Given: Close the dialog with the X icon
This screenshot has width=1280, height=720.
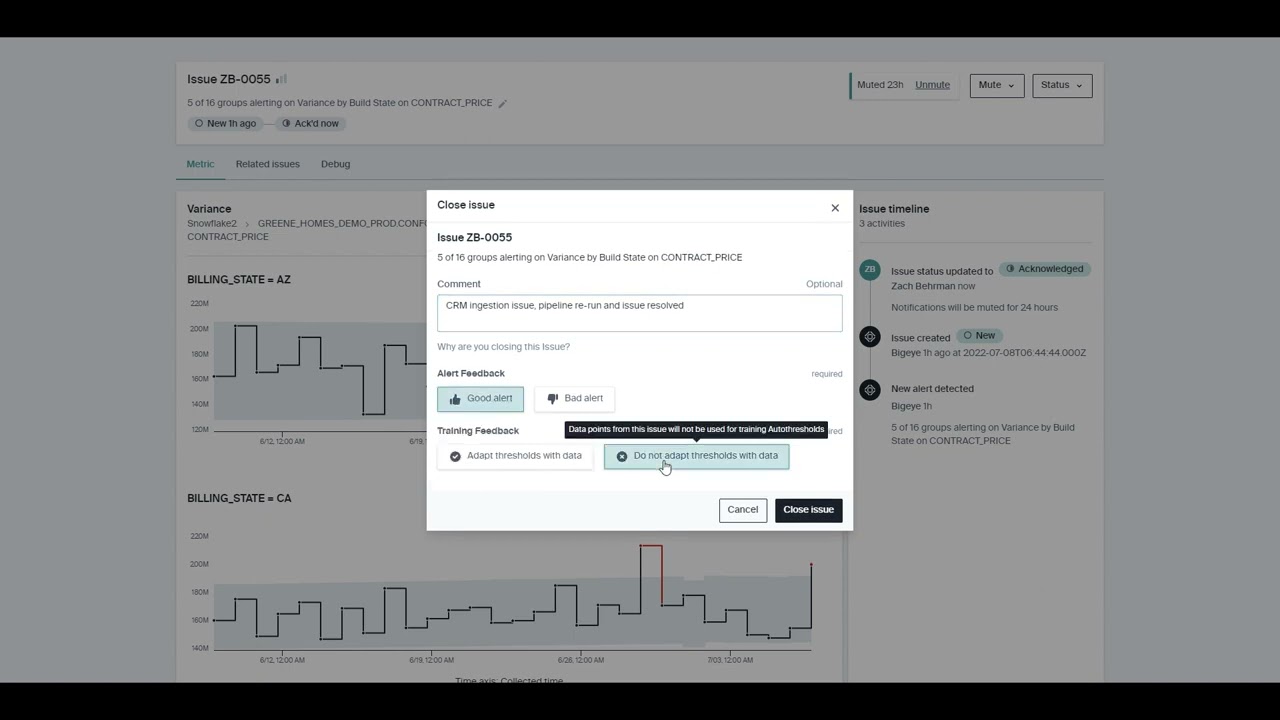Looking at the screenshot, I should 835,208.
